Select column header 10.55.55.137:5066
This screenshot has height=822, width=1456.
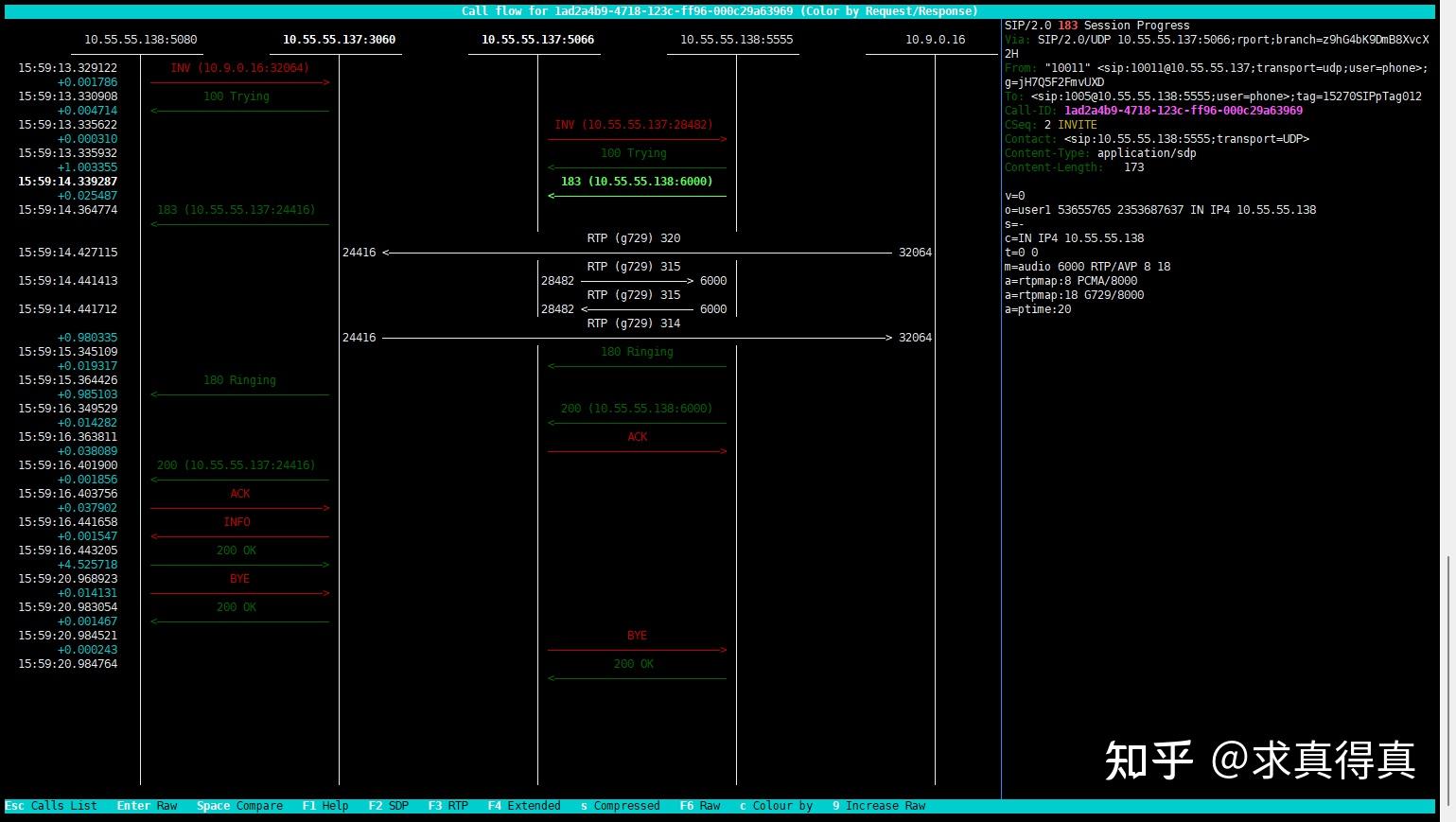538,40
